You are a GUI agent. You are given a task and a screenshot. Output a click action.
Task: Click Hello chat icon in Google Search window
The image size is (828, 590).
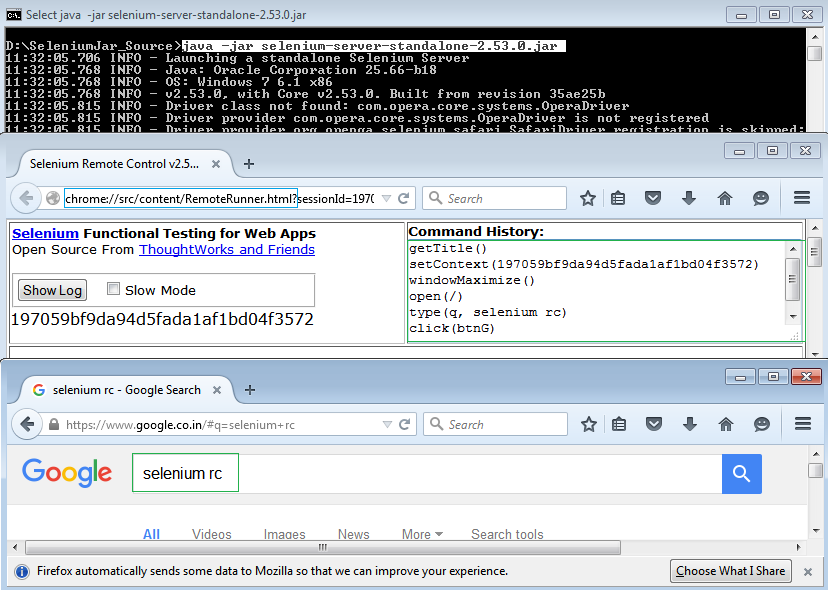click(761, 424)
